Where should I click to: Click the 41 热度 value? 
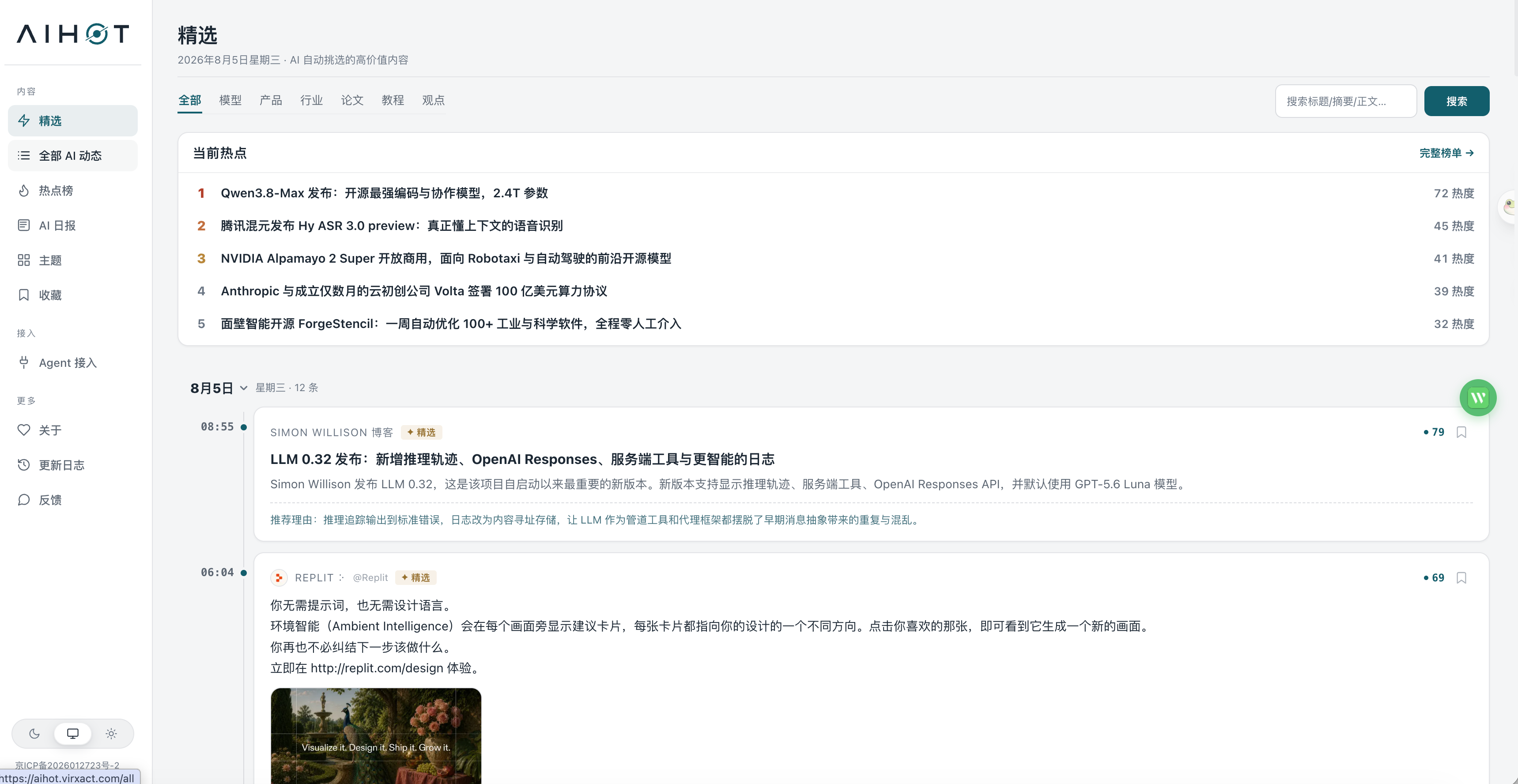pos(1454,259)
